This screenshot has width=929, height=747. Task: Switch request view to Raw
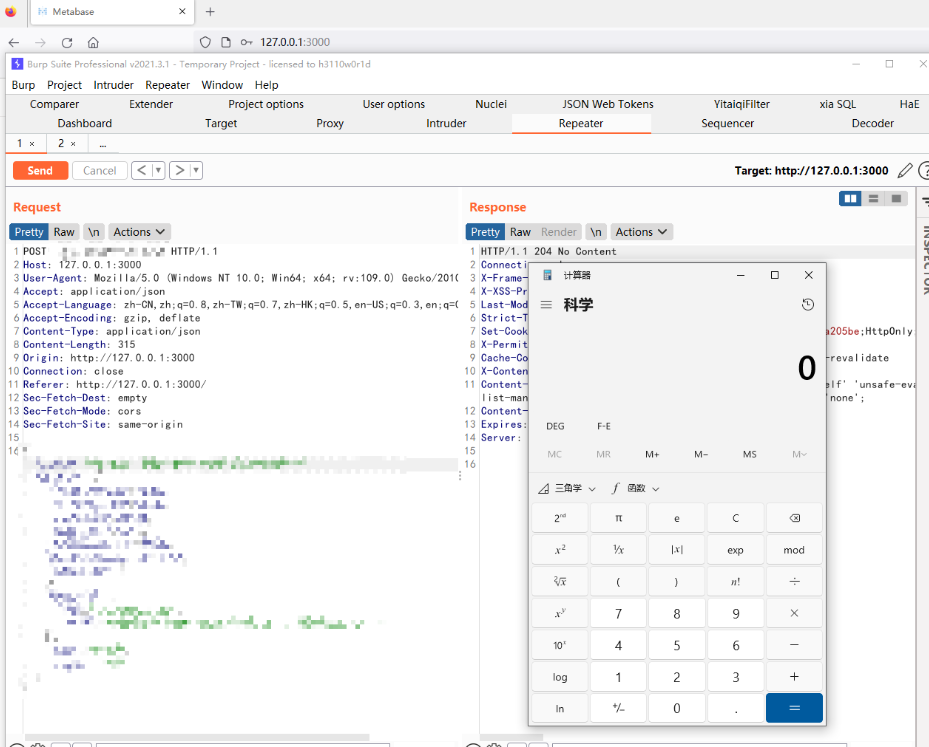pyautogui.click(x=64, y=232)
